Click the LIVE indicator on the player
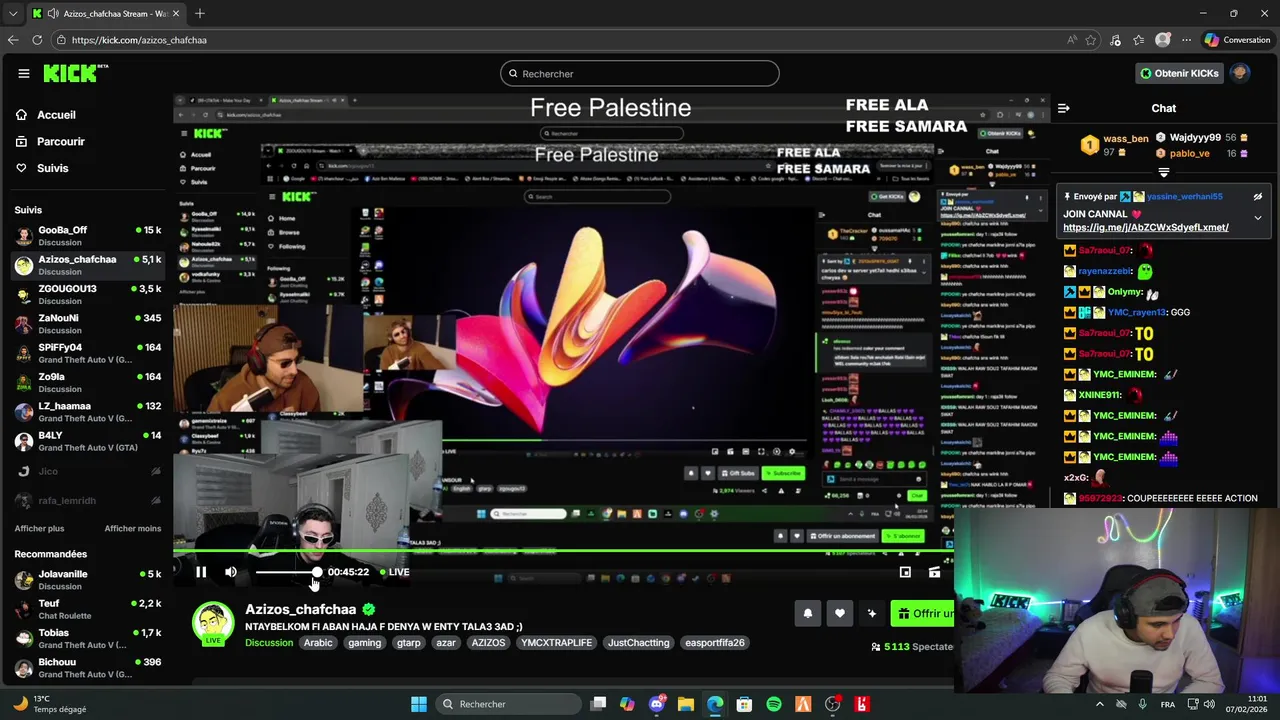This screenshot has width=1280, height=720. (394, 572)
